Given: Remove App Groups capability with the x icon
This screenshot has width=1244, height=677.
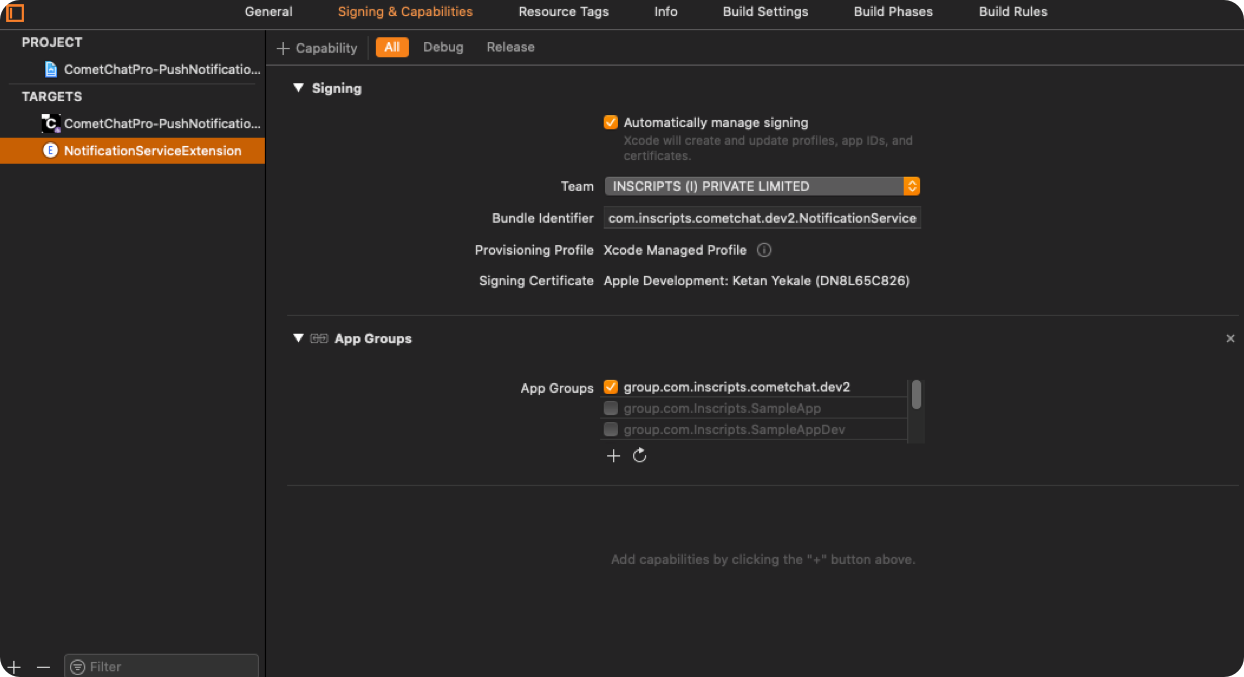Looking at the screenshot, I should 1231,339.
